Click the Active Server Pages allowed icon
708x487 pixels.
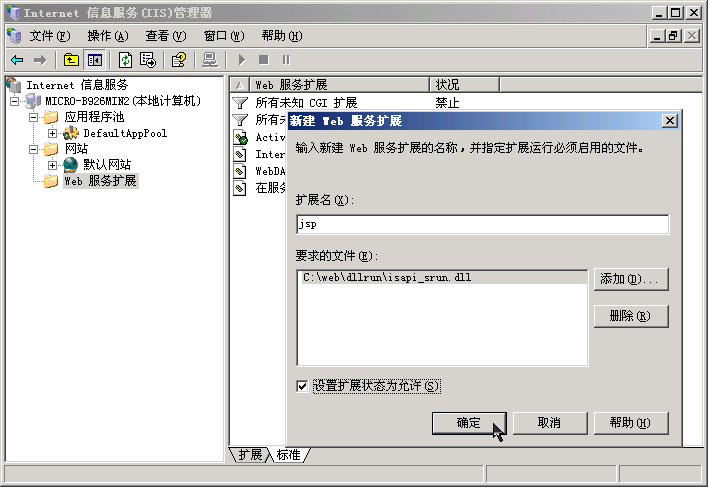click(x=240, y=137)
